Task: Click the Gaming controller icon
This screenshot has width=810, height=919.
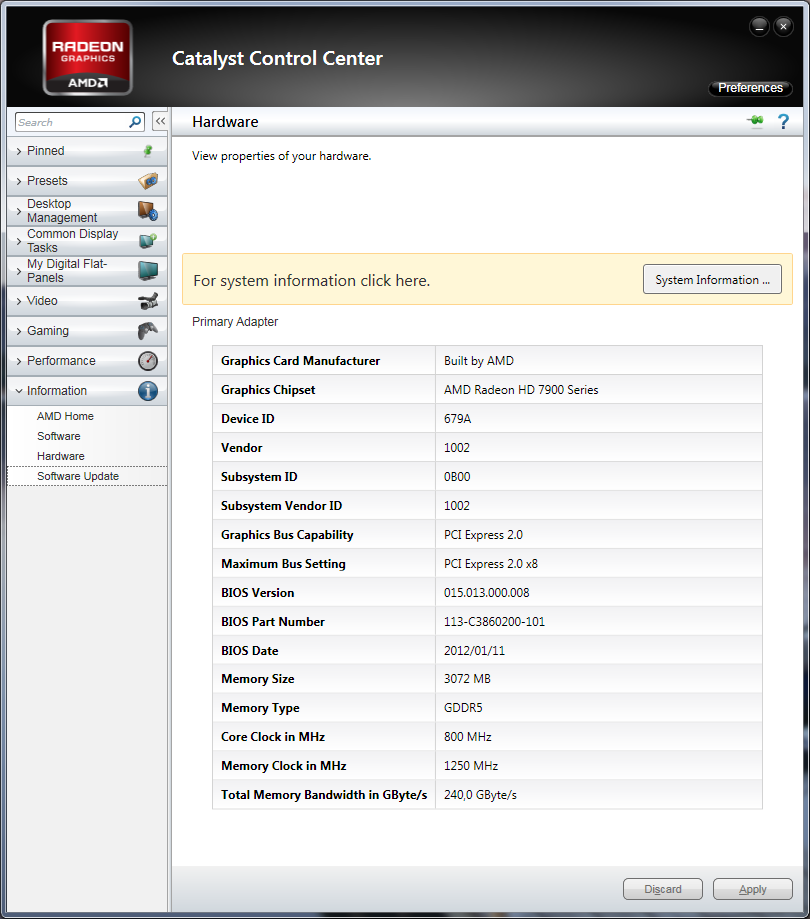Action: (148, 331)
